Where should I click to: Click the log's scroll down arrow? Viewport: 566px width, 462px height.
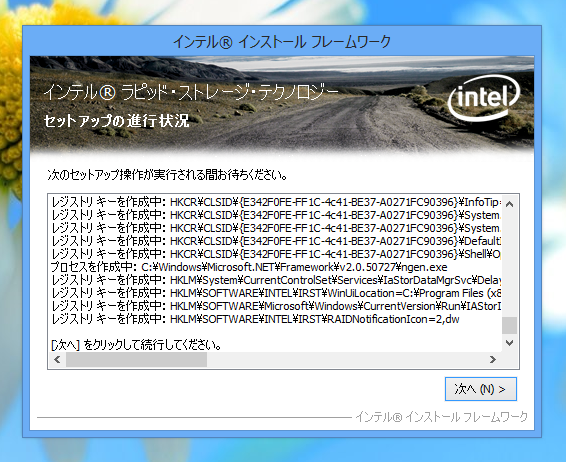(509, 343)
